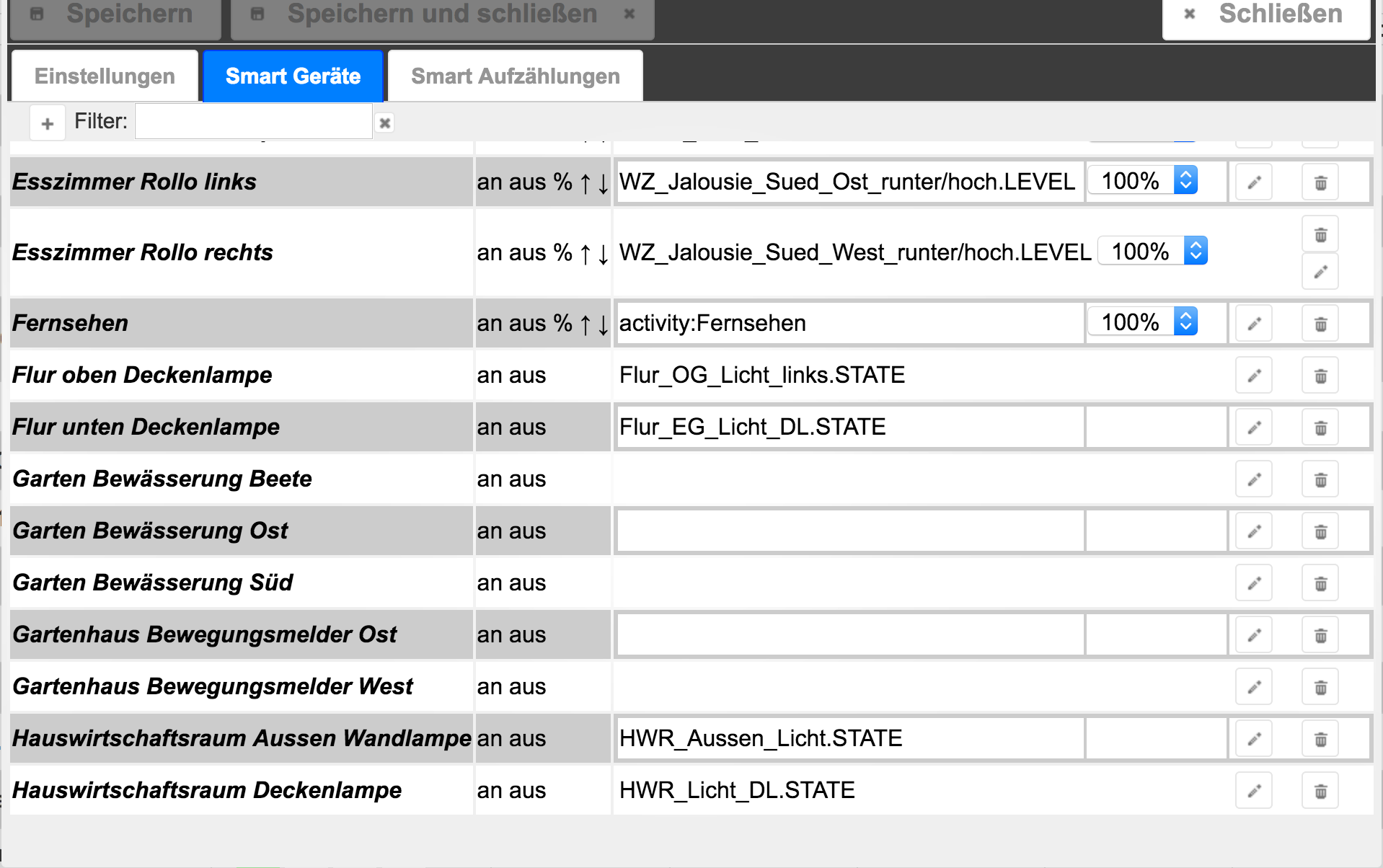Delete Garten Bewässerung Süd entry

(1320, 583)
